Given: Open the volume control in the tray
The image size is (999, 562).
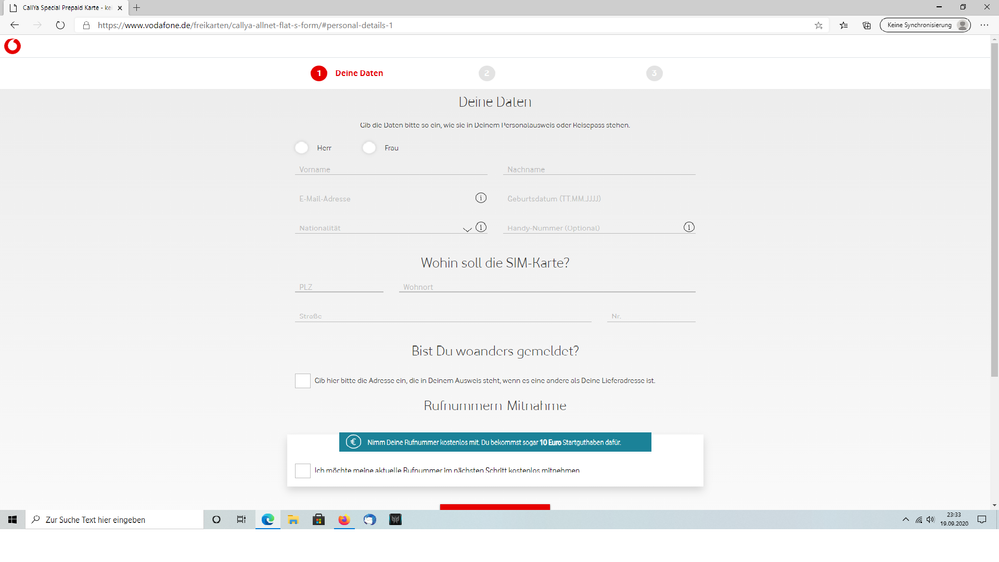Looking at the screenshot, I should (x=930, y=520).
